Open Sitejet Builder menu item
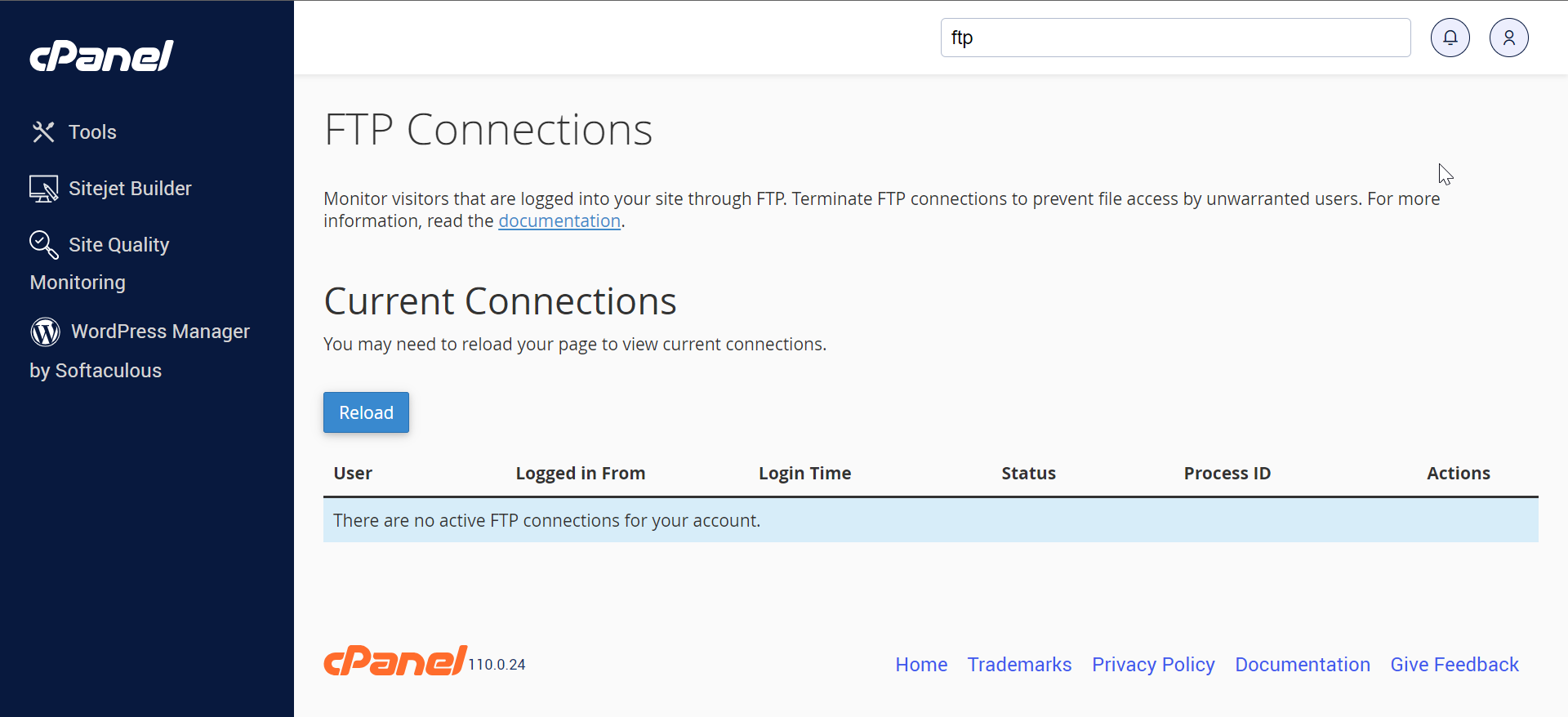 [110, 189]
